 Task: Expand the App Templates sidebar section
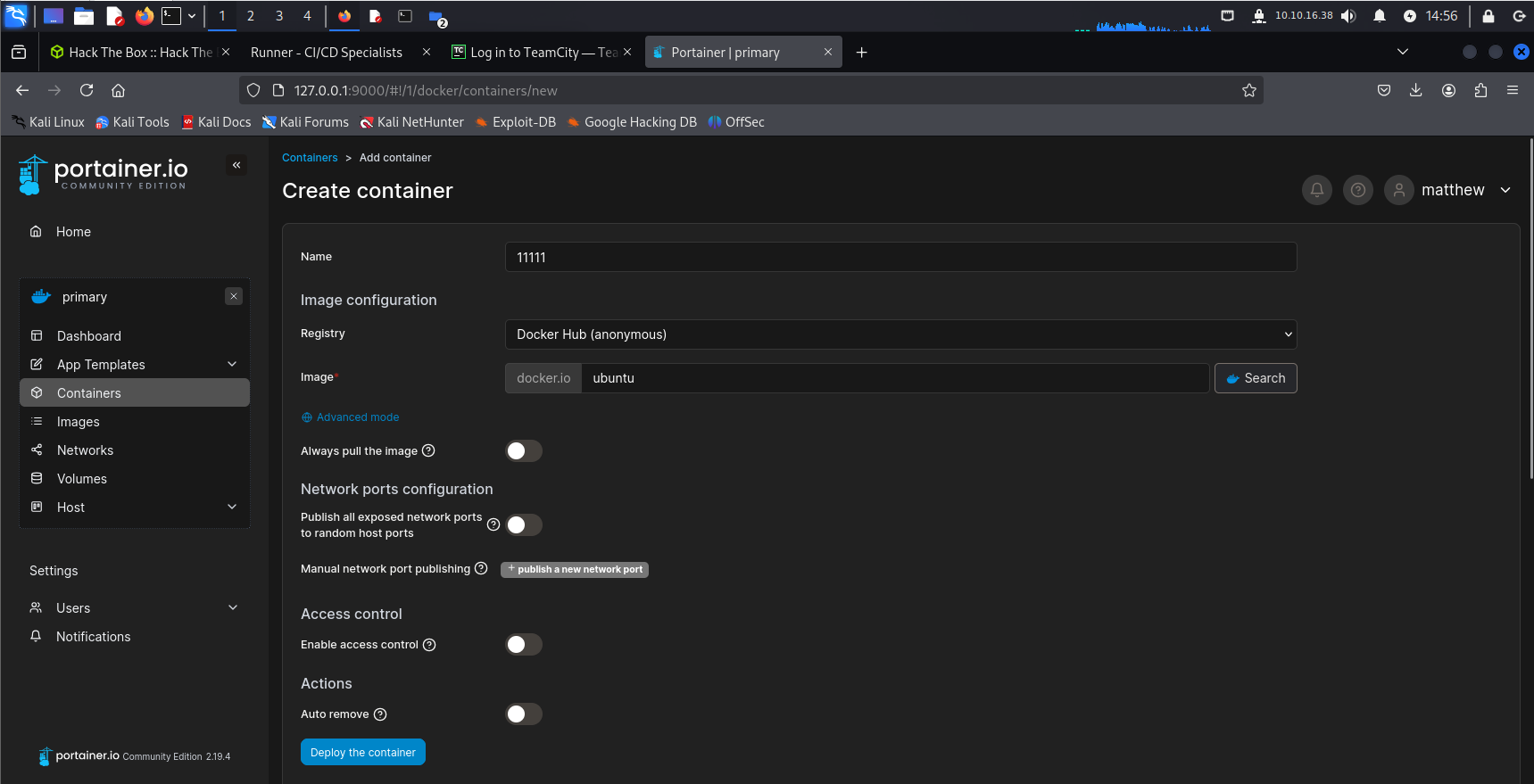134,365
